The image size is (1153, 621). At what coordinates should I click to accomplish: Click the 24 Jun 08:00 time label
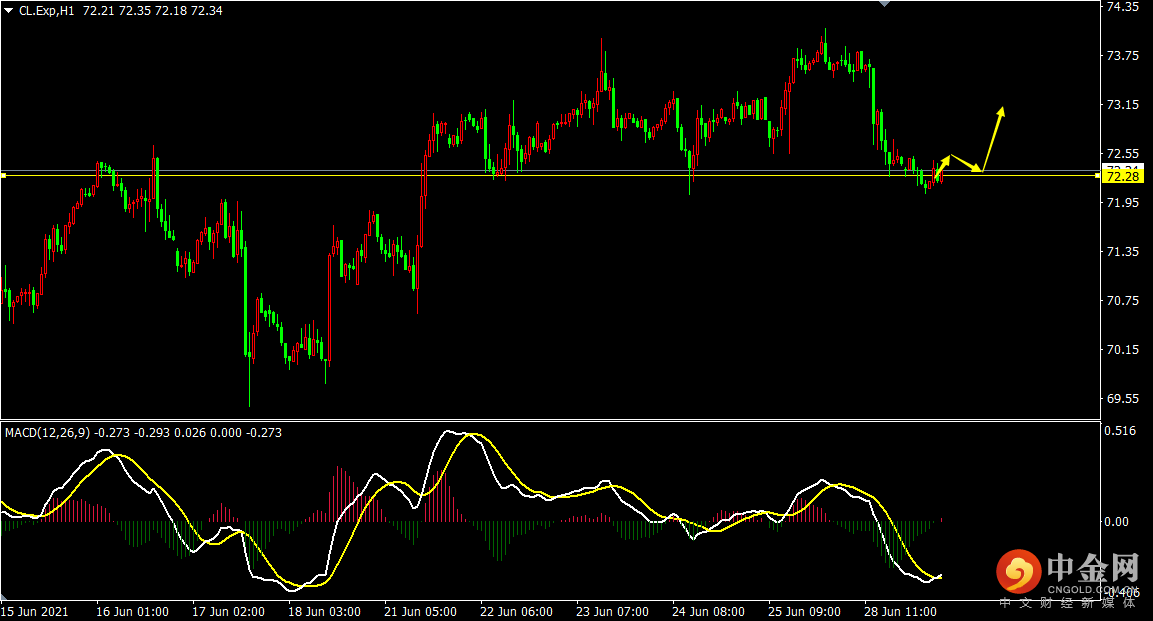click(x=708, y=611)
